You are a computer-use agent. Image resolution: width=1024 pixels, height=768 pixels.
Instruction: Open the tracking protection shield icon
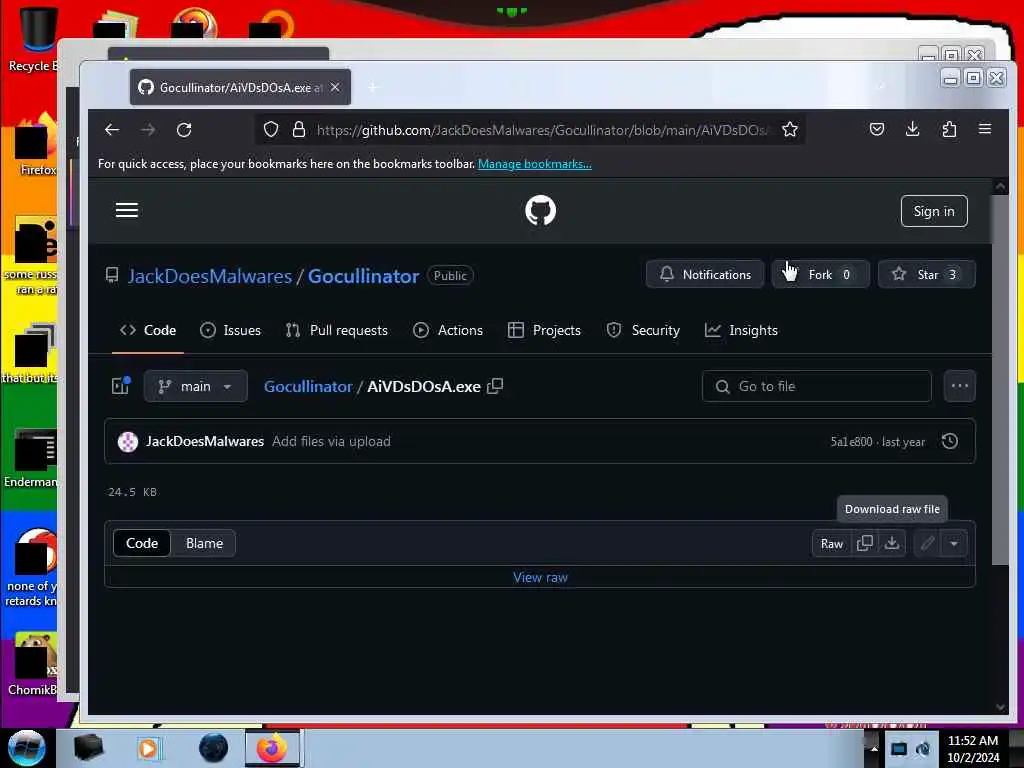pyautogui.click(x=271, y=130)
